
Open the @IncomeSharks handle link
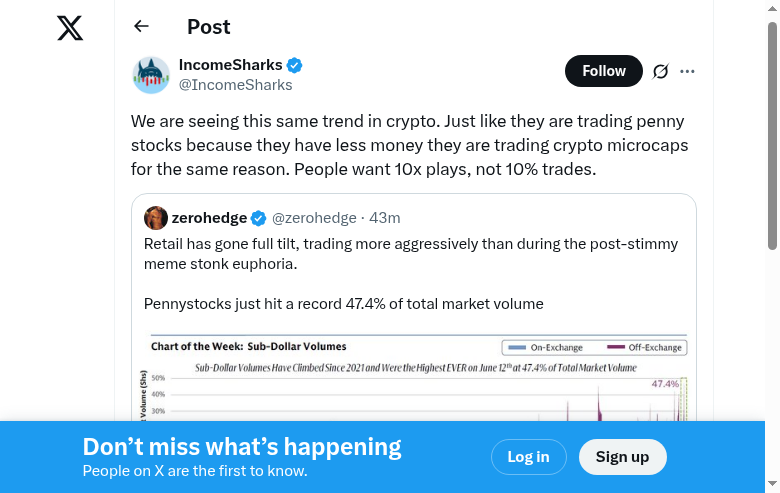(x=235, y=85)
